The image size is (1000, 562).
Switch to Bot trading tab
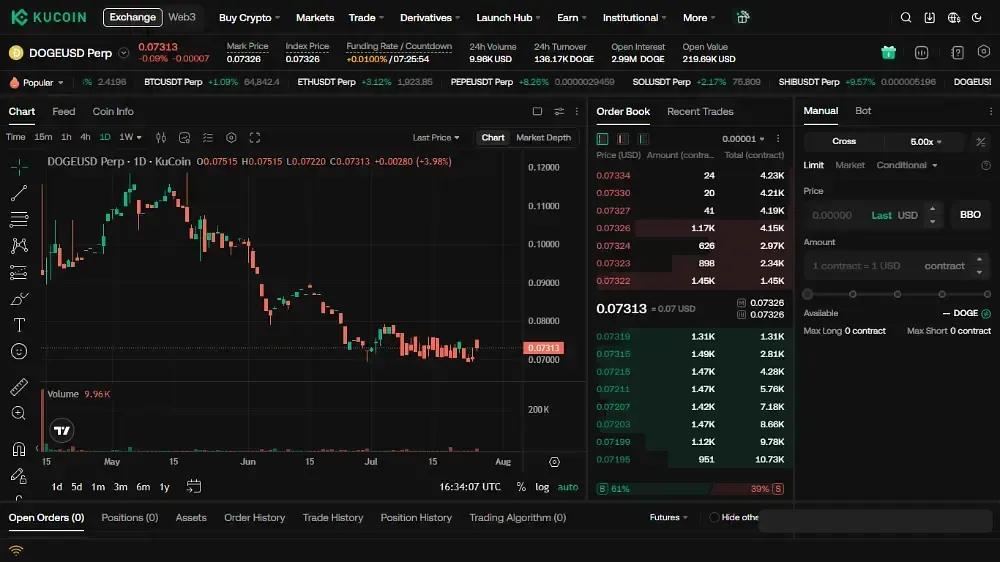[863, 111]
